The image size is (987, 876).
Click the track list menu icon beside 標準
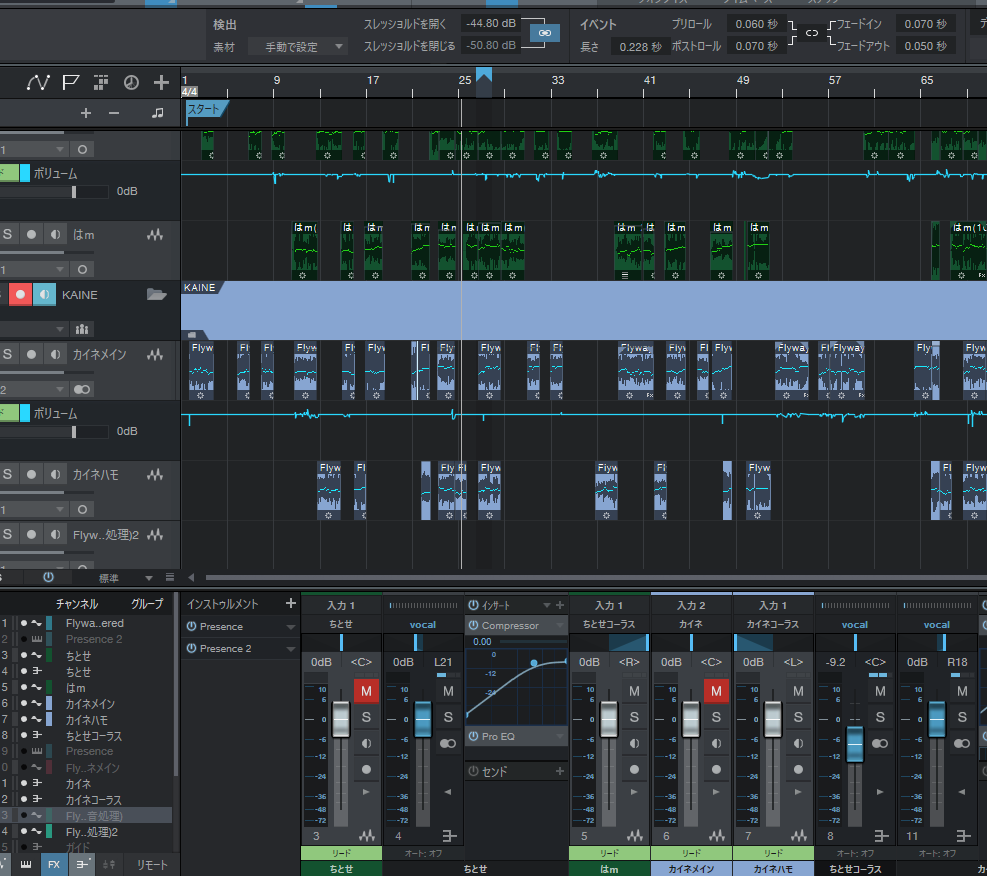click(x=169, y=577)
